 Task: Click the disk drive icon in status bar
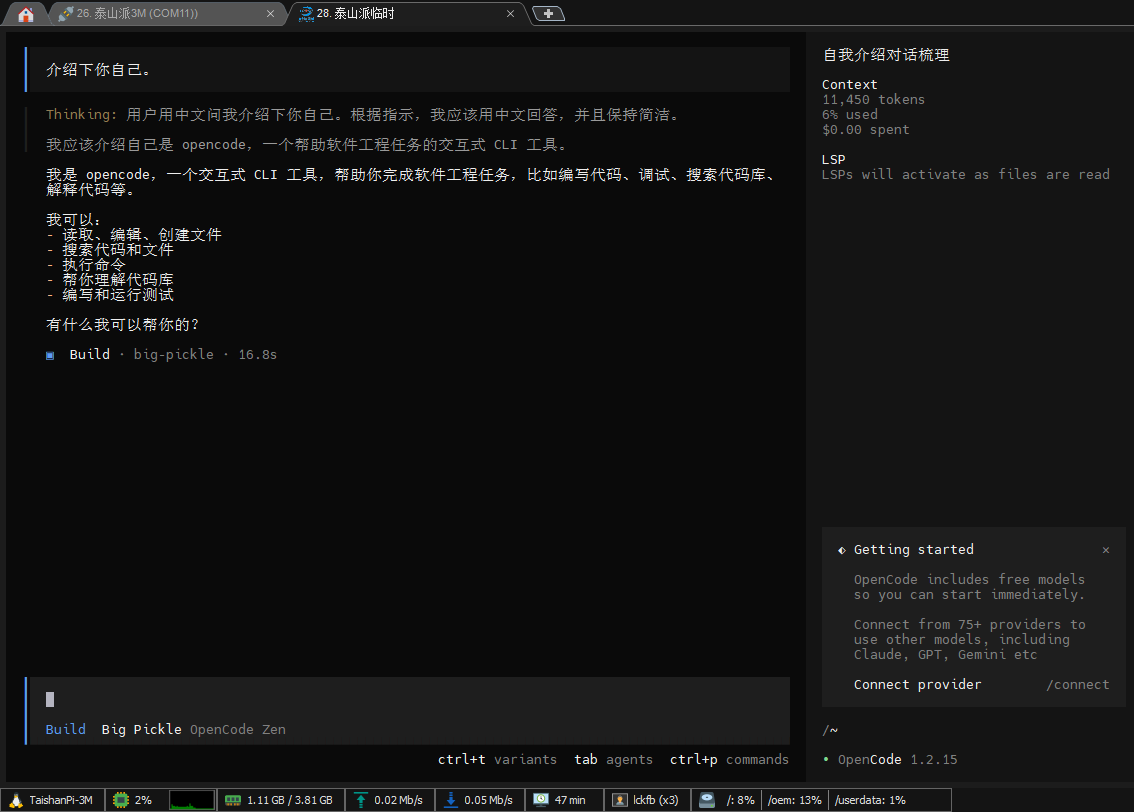(x=707, y=800)
